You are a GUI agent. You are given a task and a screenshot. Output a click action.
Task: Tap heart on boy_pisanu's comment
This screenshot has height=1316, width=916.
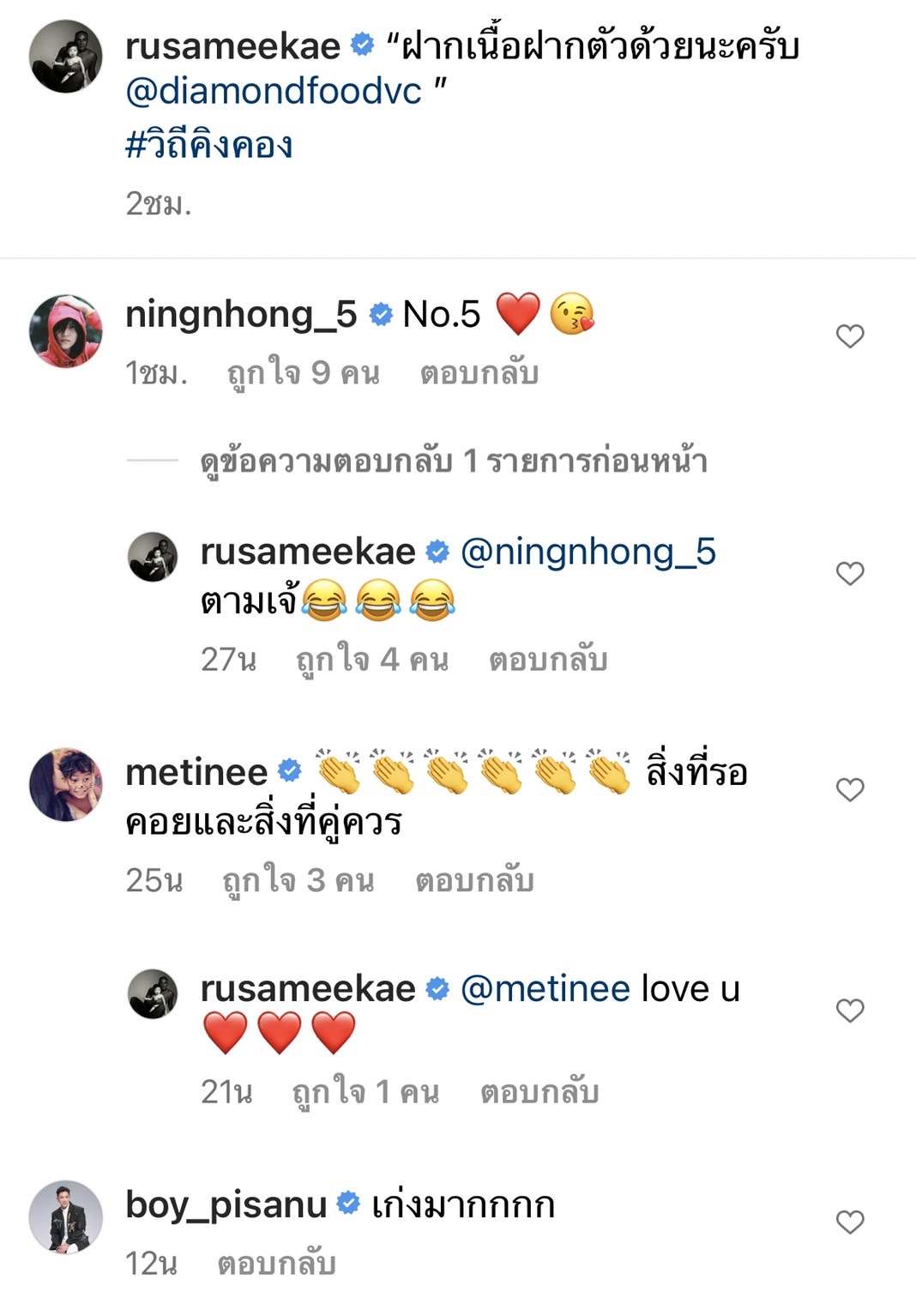pyautogui.click(x=849, y=1222)
